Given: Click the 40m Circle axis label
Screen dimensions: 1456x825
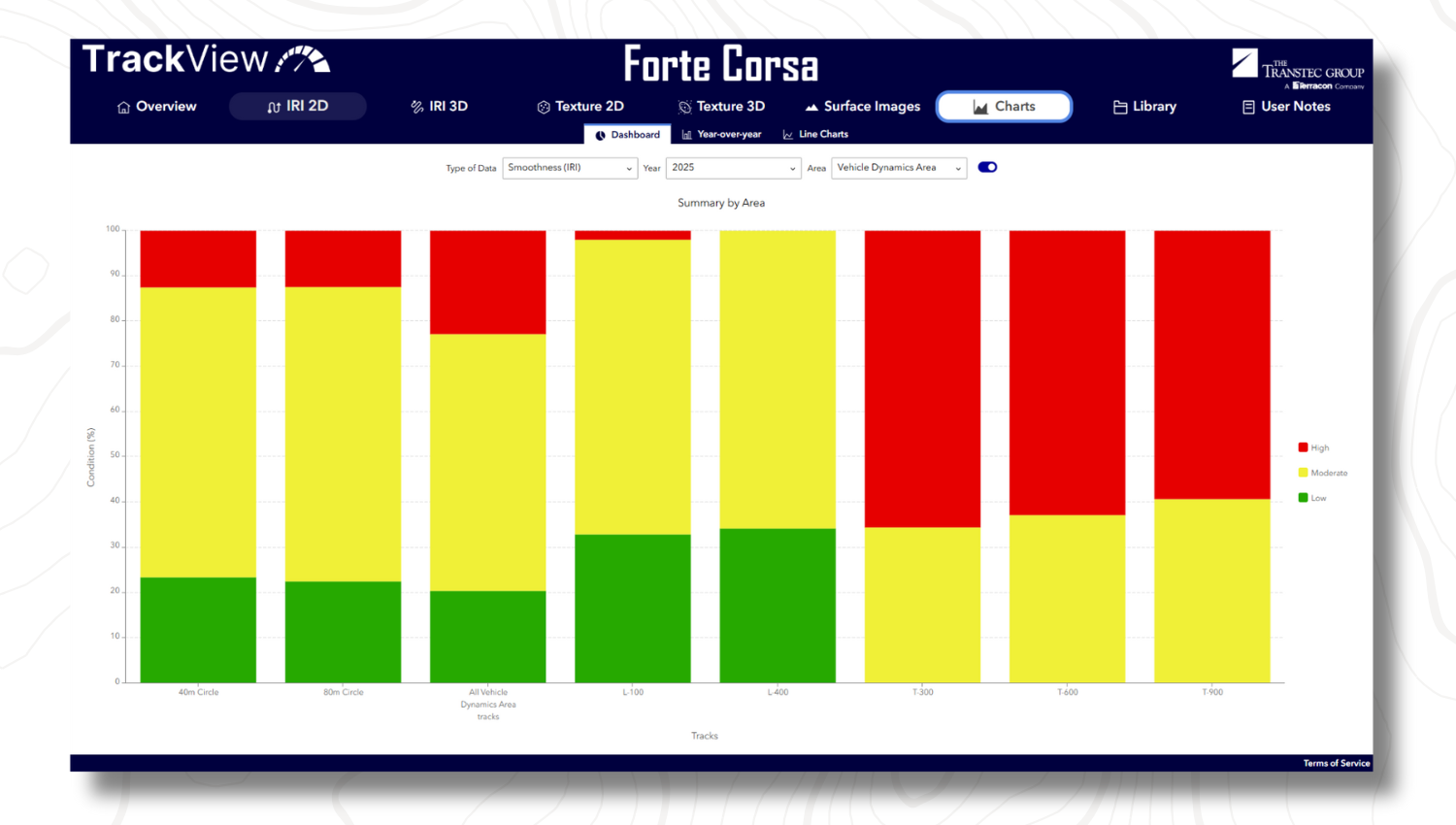Looking at the screenshot, I should (x=198, y=692).
